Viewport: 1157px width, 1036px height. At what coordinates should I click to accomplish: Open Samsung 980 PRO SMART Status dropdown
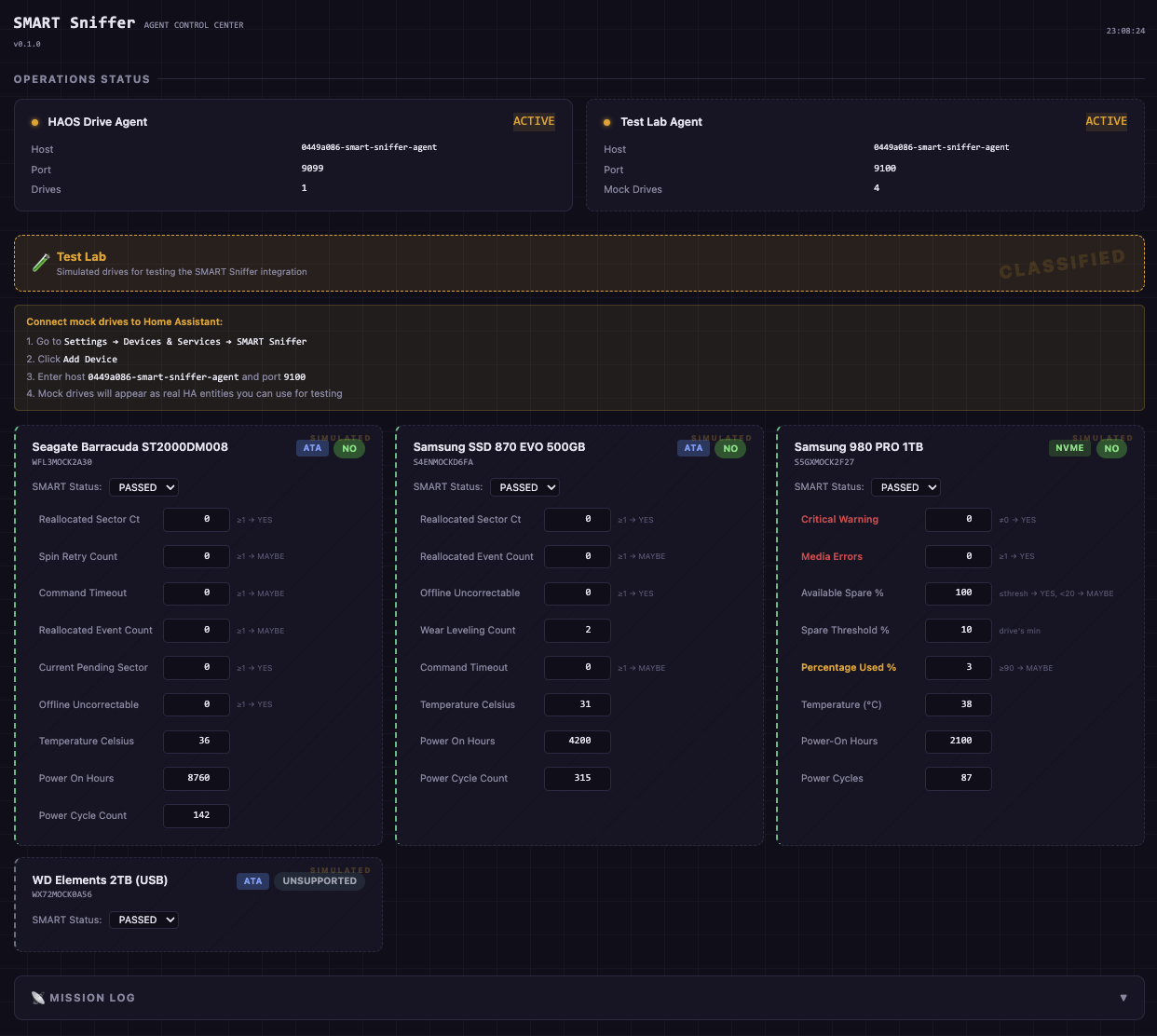click(x=905, y=487)
